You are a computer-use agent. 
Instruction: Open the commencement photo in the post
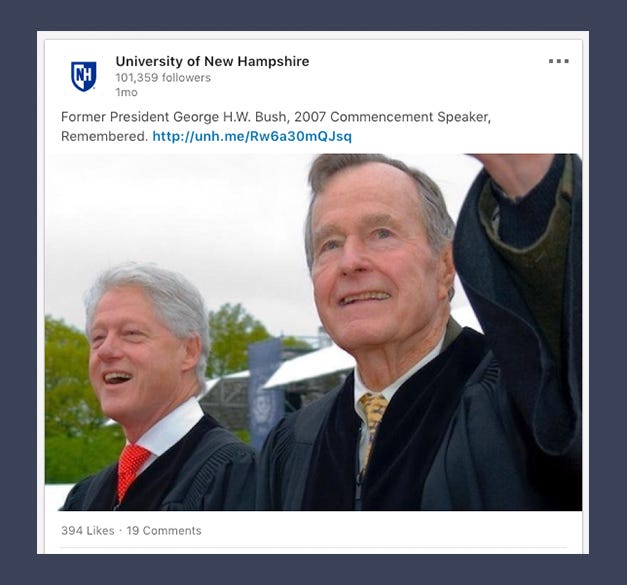(x=312, y=332)
